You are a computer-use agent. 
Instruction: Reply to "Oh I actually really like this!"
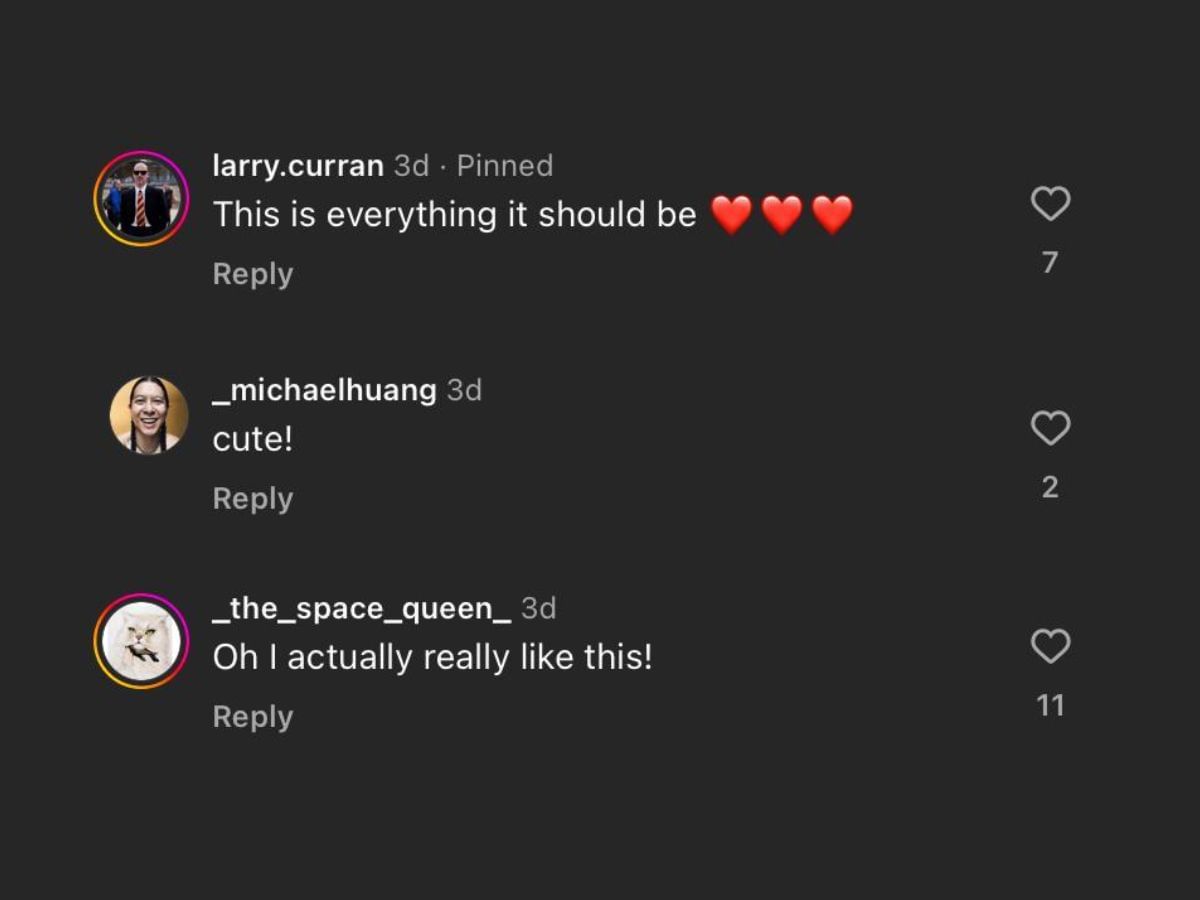click(x=253, y=716)
